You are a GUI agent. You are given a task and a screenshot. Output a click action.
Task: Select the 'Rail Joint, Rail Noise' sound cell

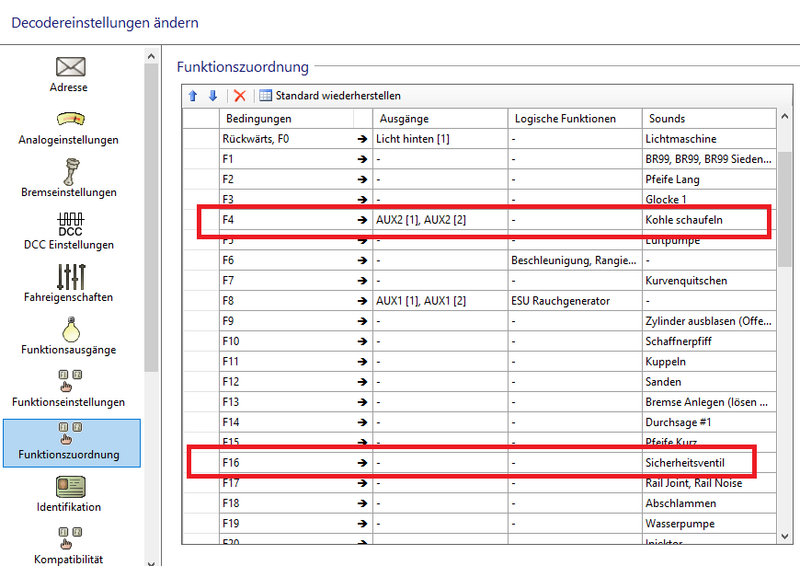[x=709, y=483]
